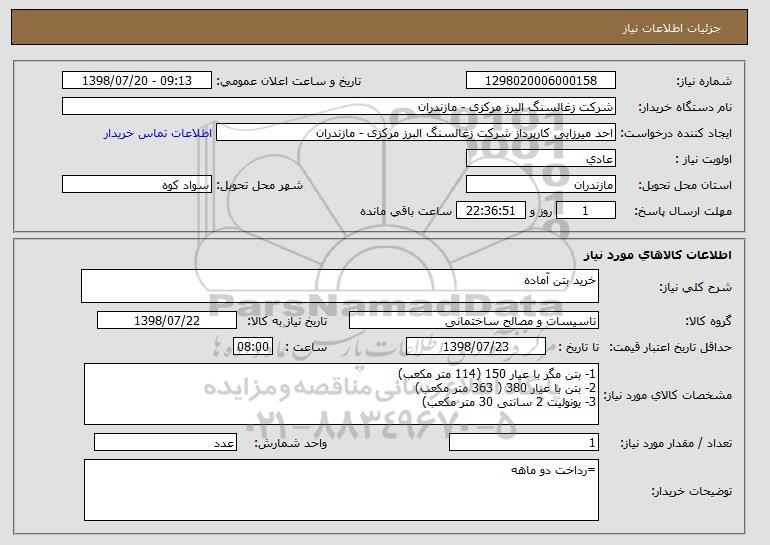Click the counting unit field عدد
The height and width of the screenshot is (545, 770).
pos(165,442)
